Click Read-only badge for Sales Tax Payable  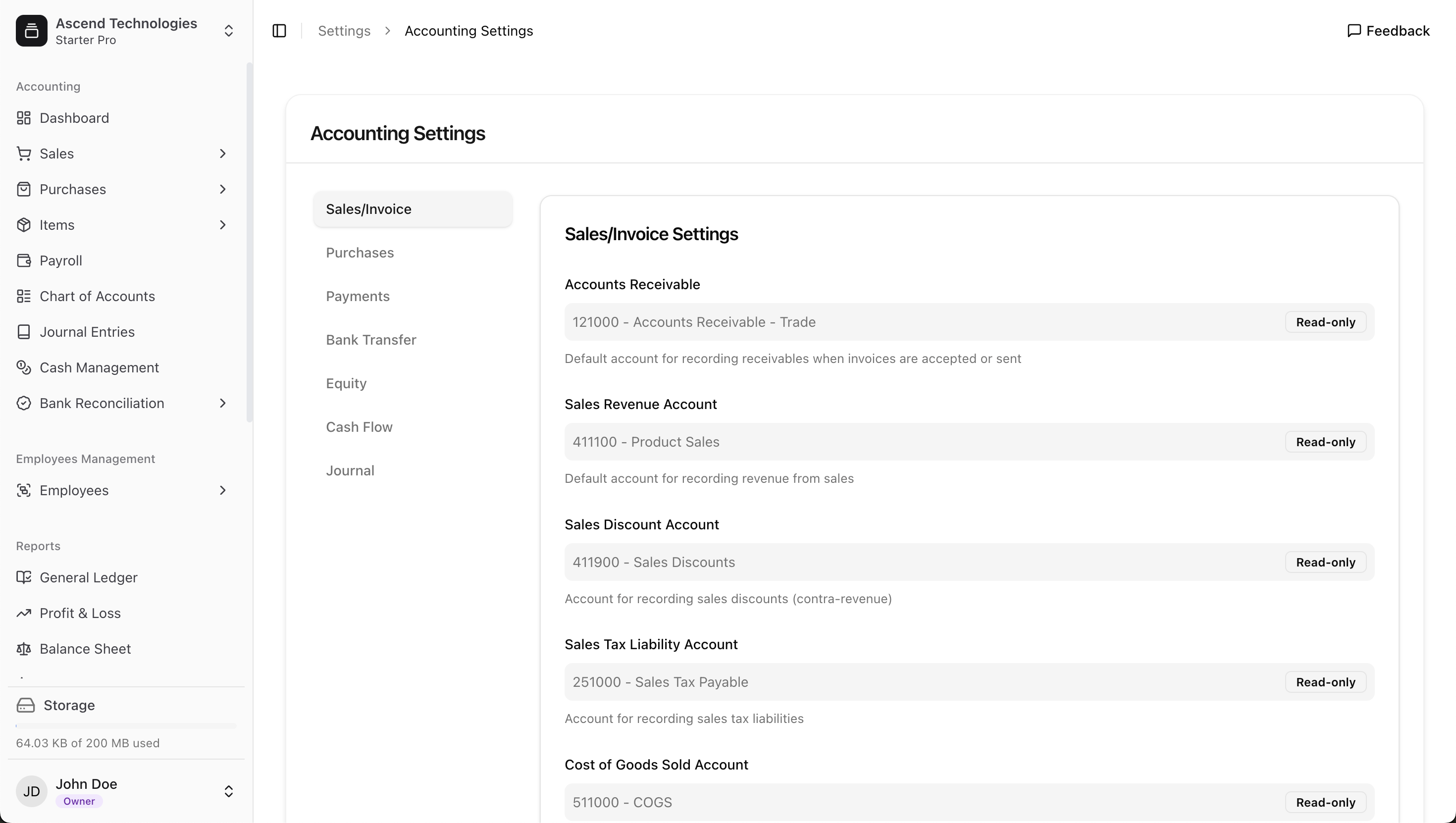coord(1325,682)
